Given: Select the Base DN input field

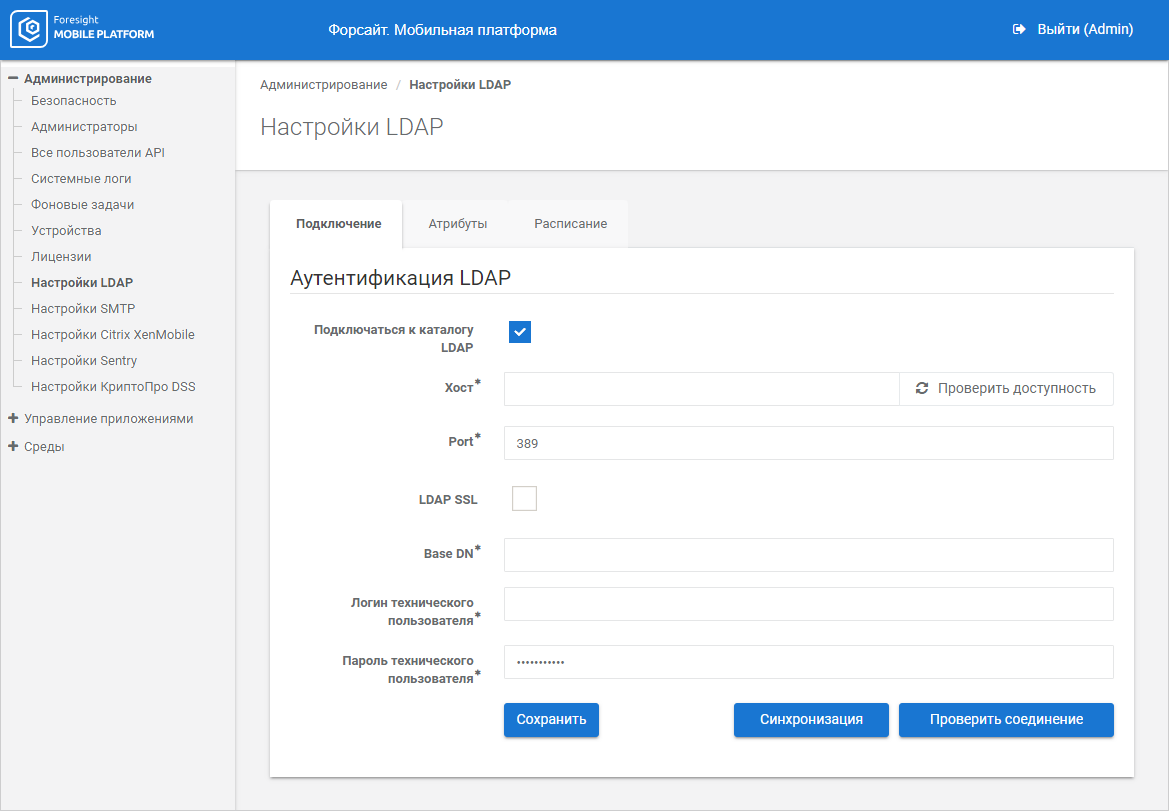Looking at the screenshot, I should pos(807,555).
